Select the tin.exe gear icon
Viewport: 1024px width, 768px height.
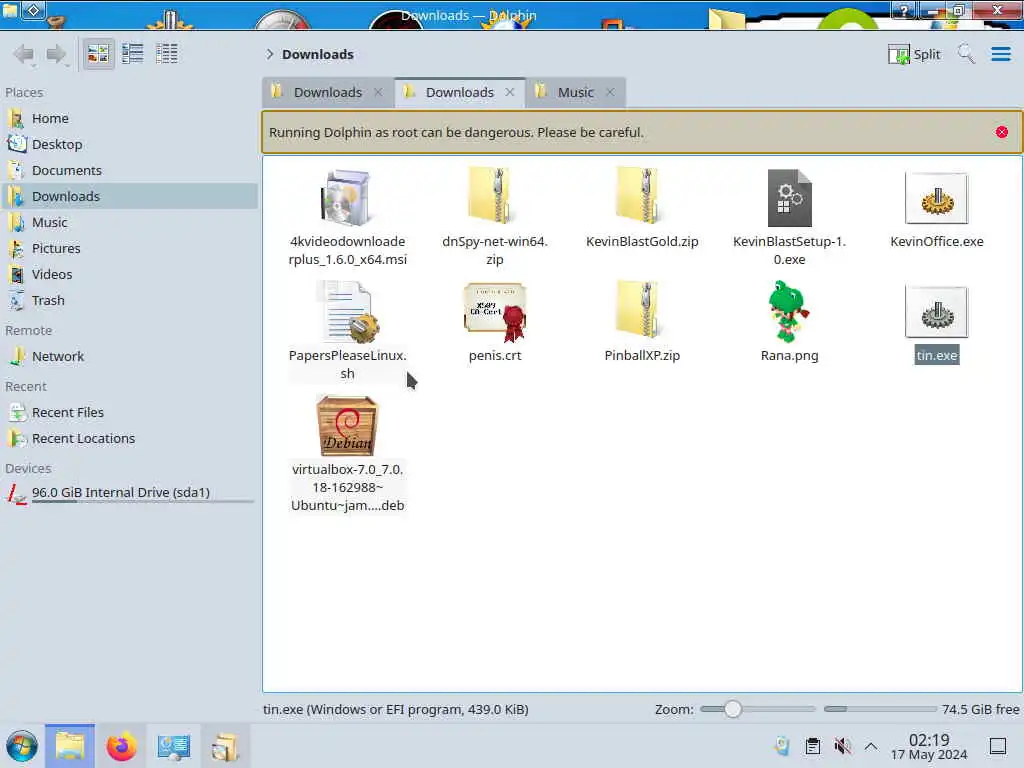(936, 312)
